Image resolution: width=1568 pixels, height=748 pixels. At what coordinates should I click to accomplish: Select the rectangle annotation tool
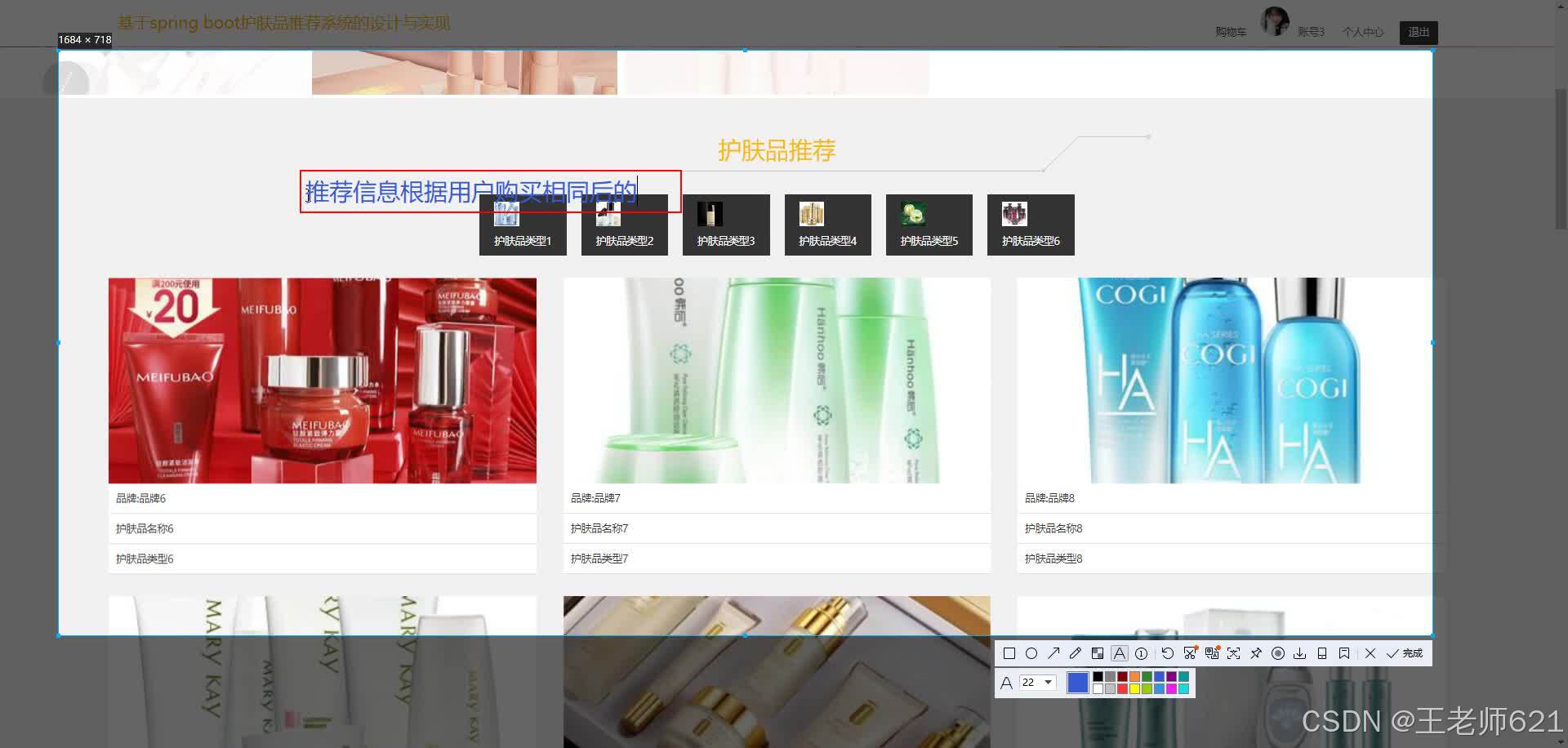pos(1009,653)
